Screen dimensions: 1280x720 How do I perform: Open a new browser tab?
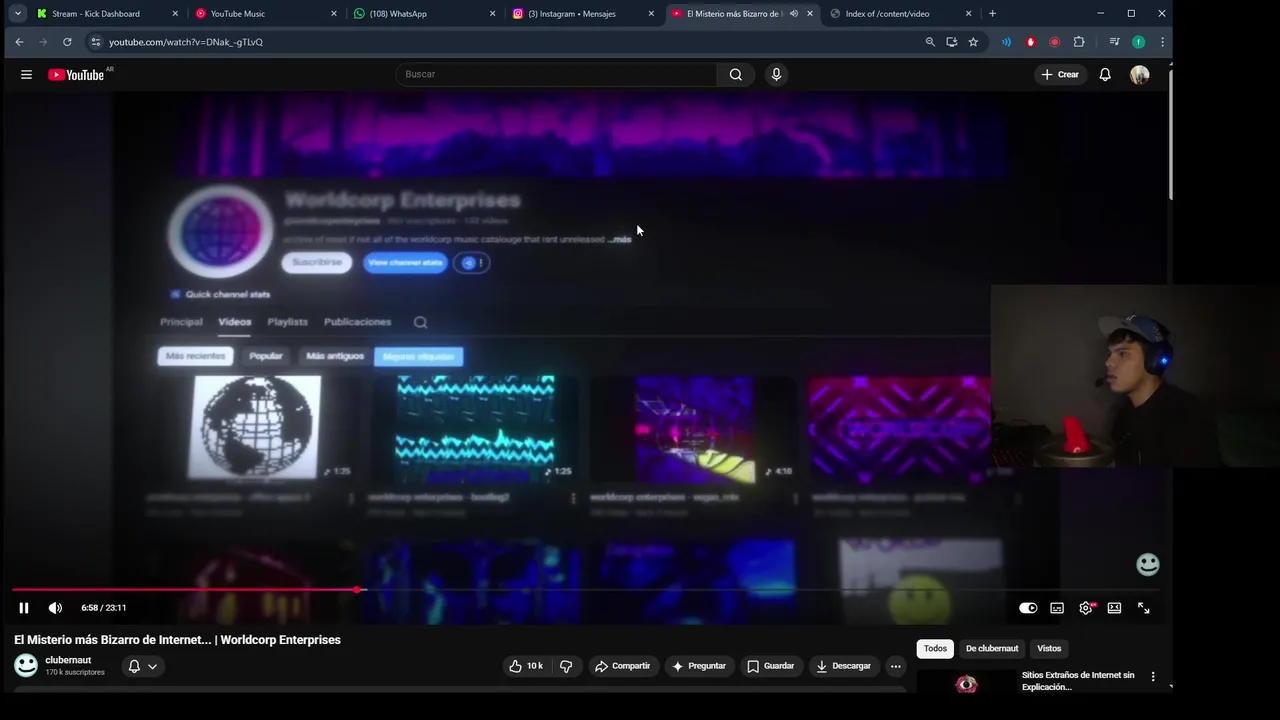(x=992, y=14)
